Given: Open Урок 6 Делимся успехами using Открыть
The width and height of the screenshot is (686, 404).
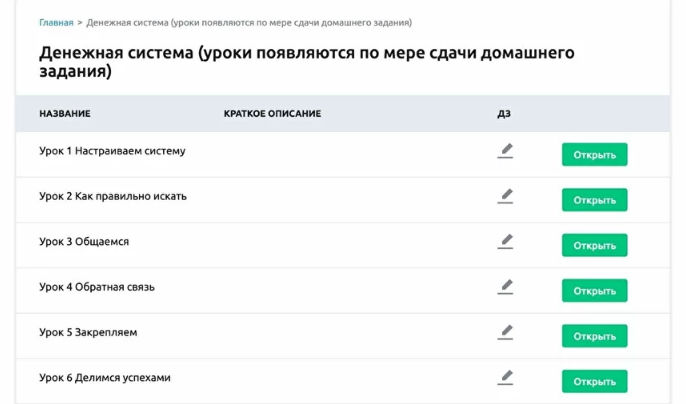Looking at the screenshot, I should (x=594, y=381).
